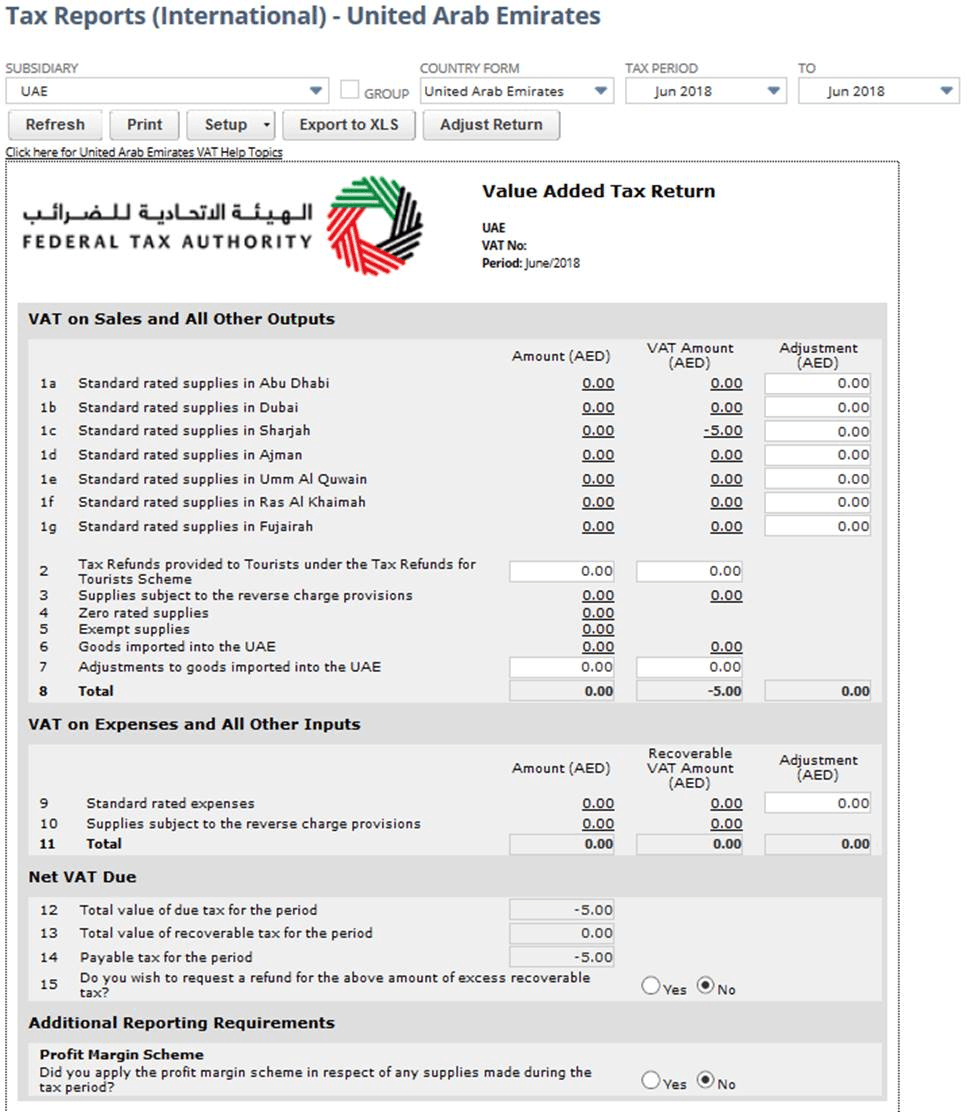
Task: Open Standard rated expenses recoverable VAT link
Action: [726, 804]
